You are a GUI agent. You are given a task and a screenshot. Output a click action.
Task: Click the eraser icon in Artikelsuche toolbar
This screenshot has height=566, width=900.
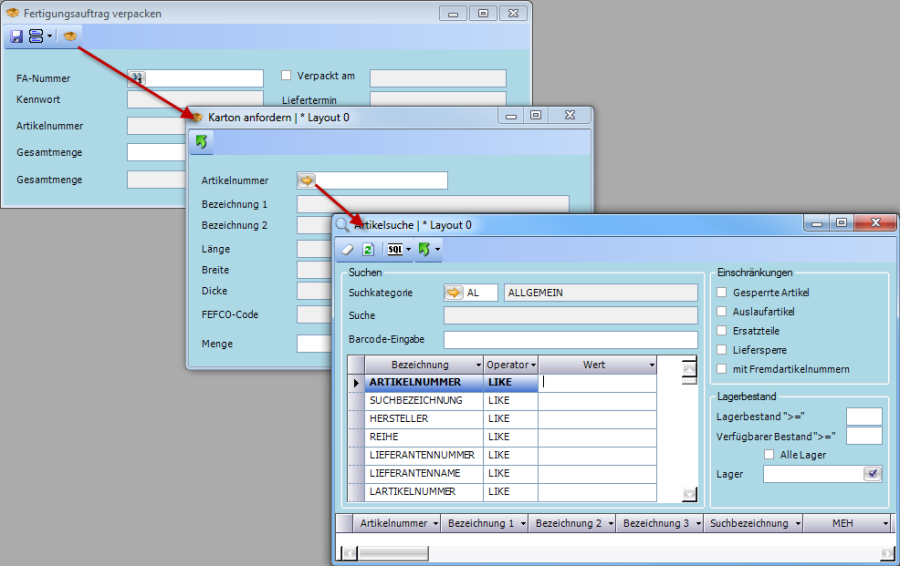coord(348,249)
